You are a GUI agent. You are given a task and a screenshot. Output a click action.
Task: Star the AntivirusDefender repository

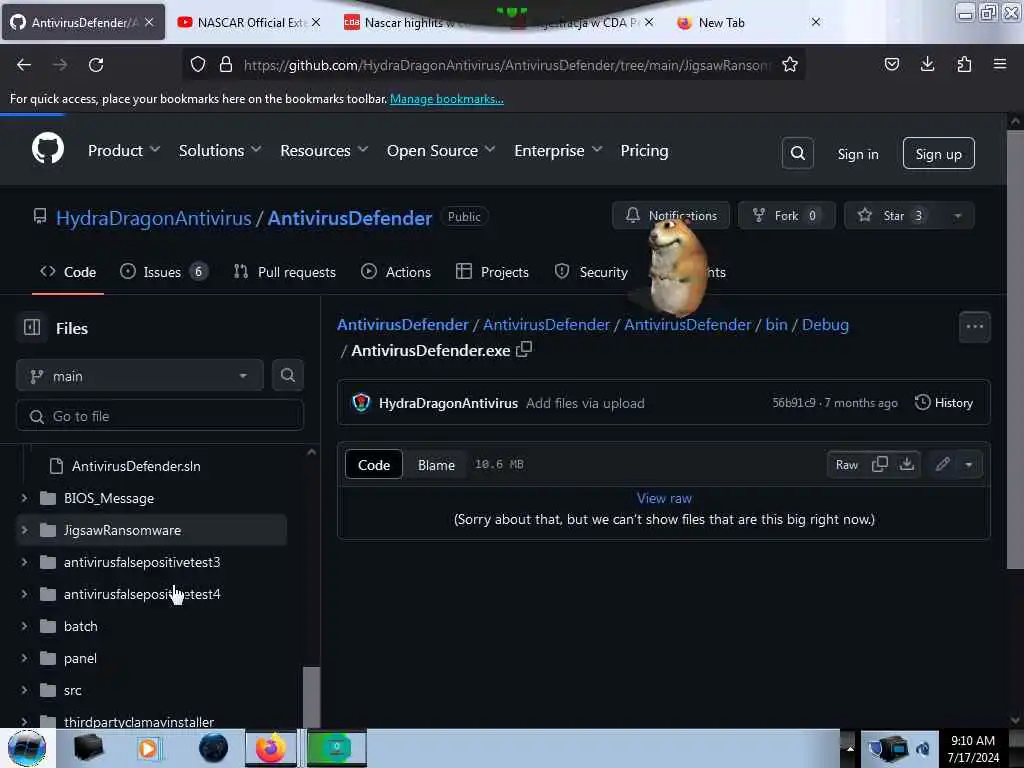[x=893, y=216]
